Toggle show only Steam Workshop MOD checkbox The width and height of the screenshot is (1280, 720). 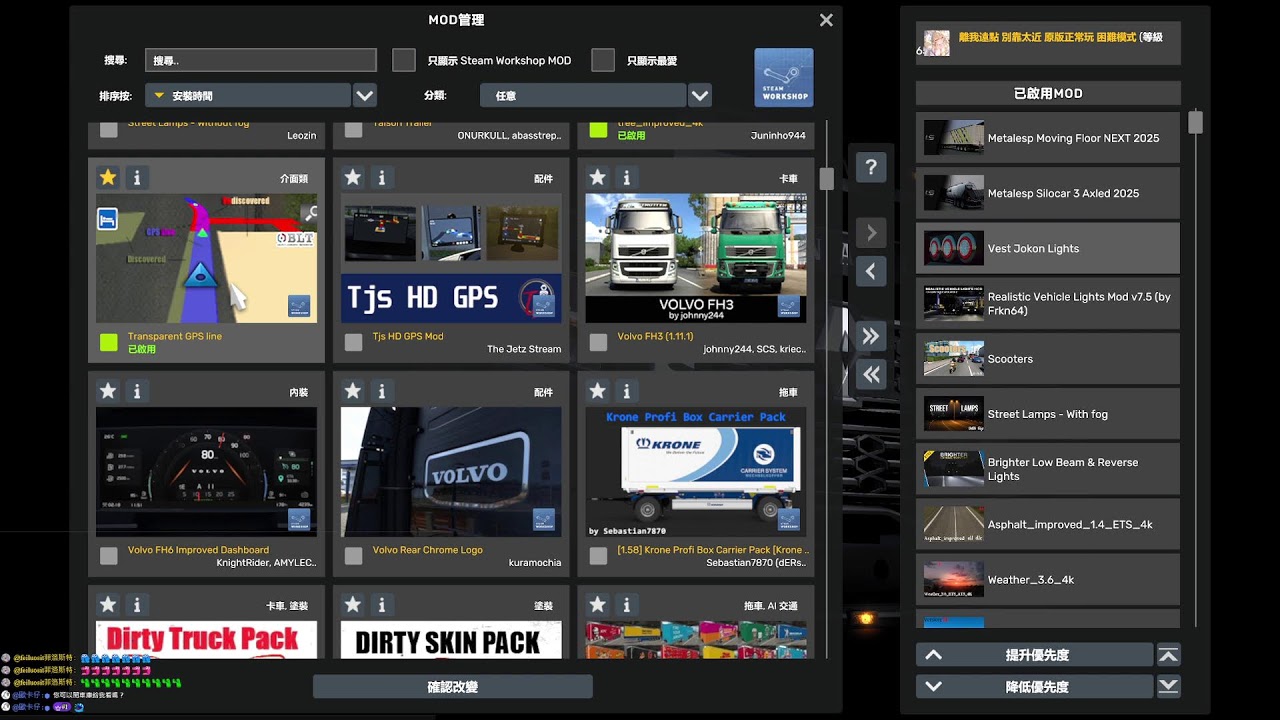[x=404, y=60]
